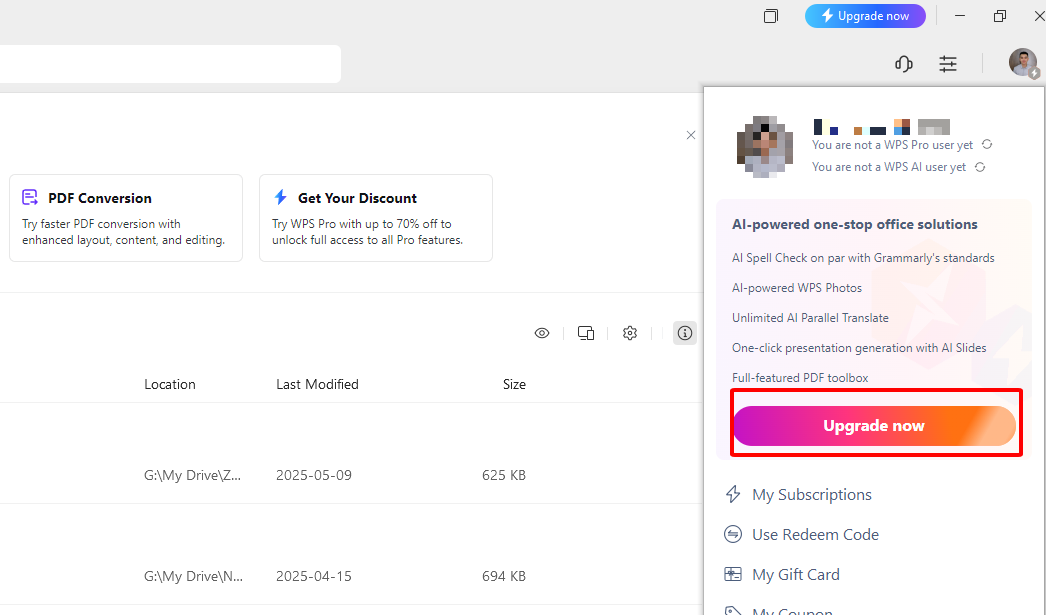Click the account avatar in the top bar

point(1022,63)
